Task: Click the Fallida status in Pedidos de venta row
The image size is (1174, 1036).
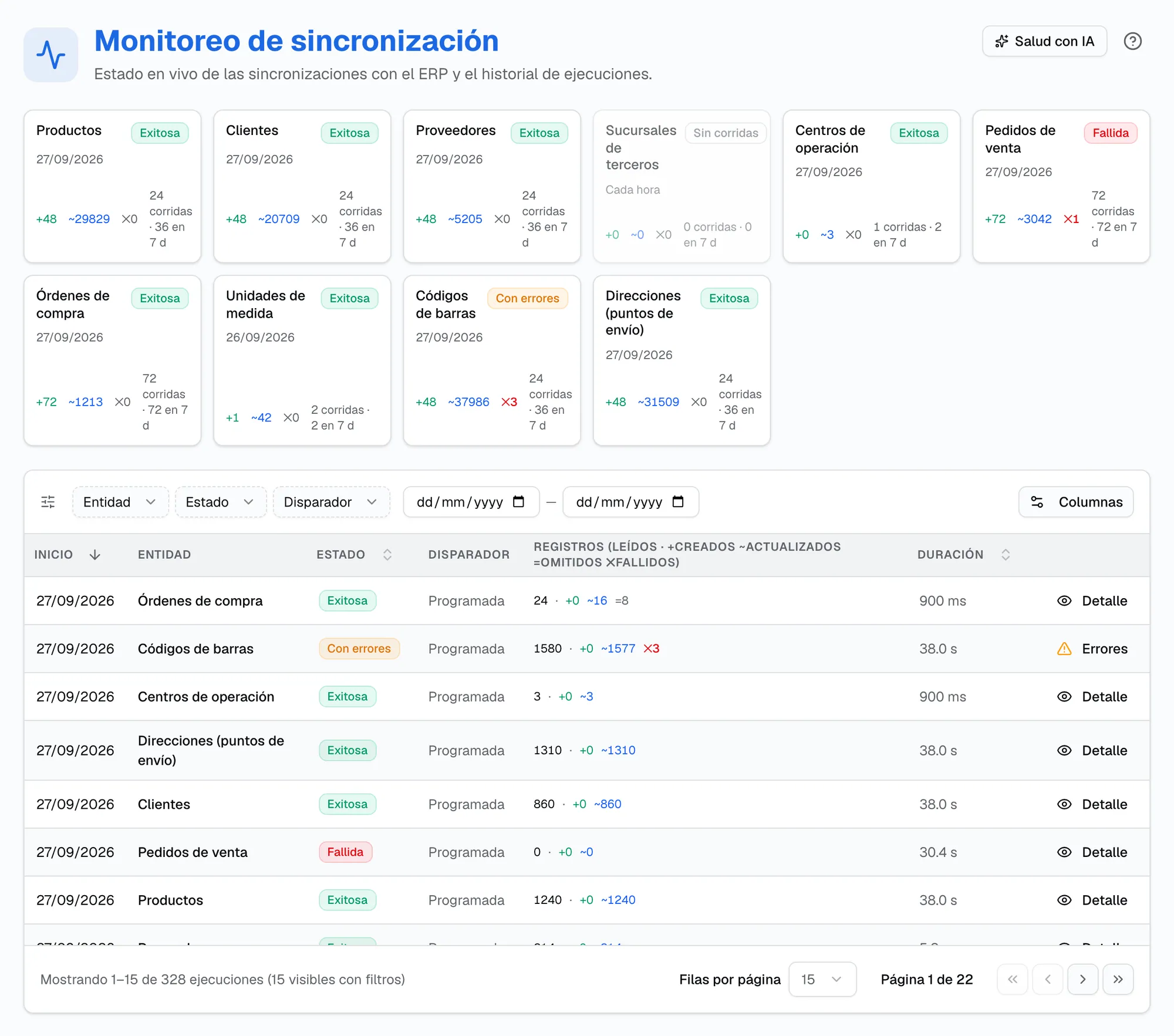Action: tap(345, 852)
